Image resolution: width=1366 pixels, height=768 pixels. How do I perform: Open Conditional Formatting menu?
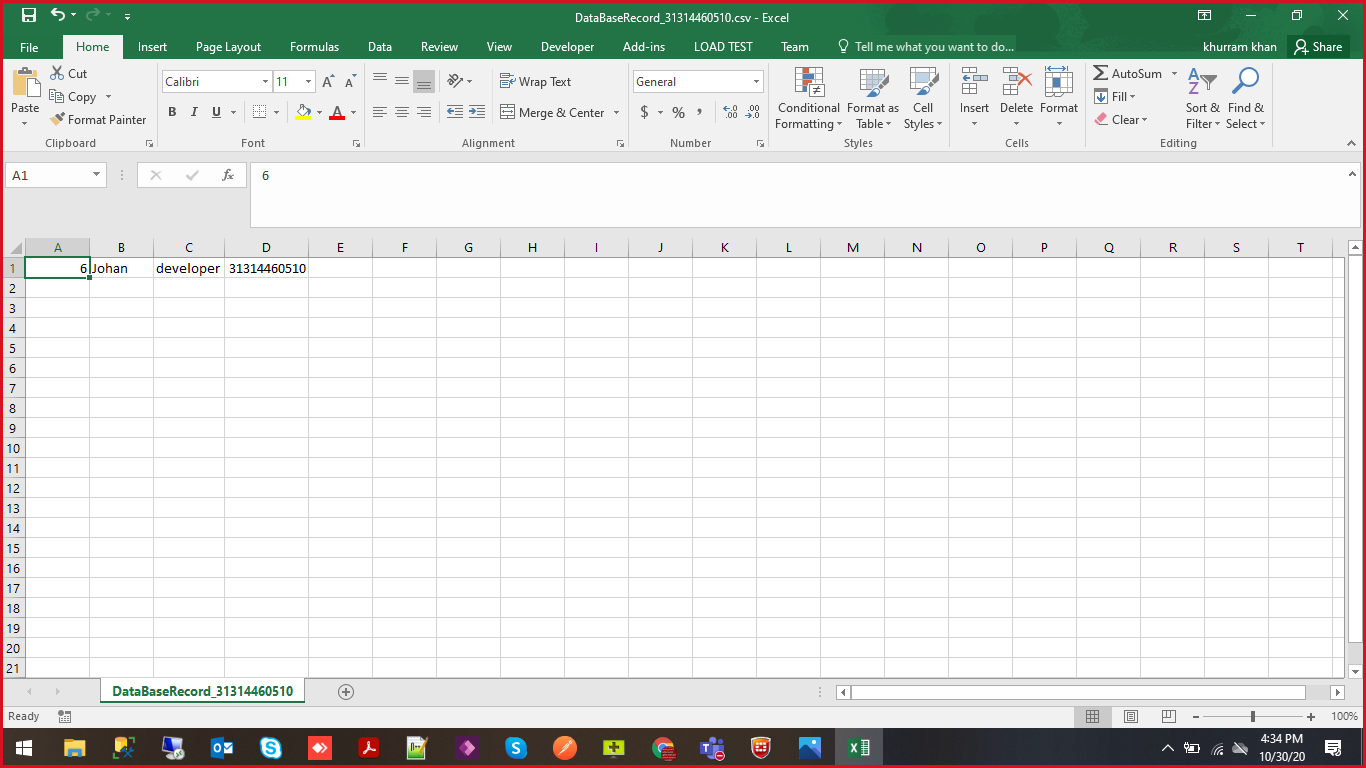pos(808,100)
